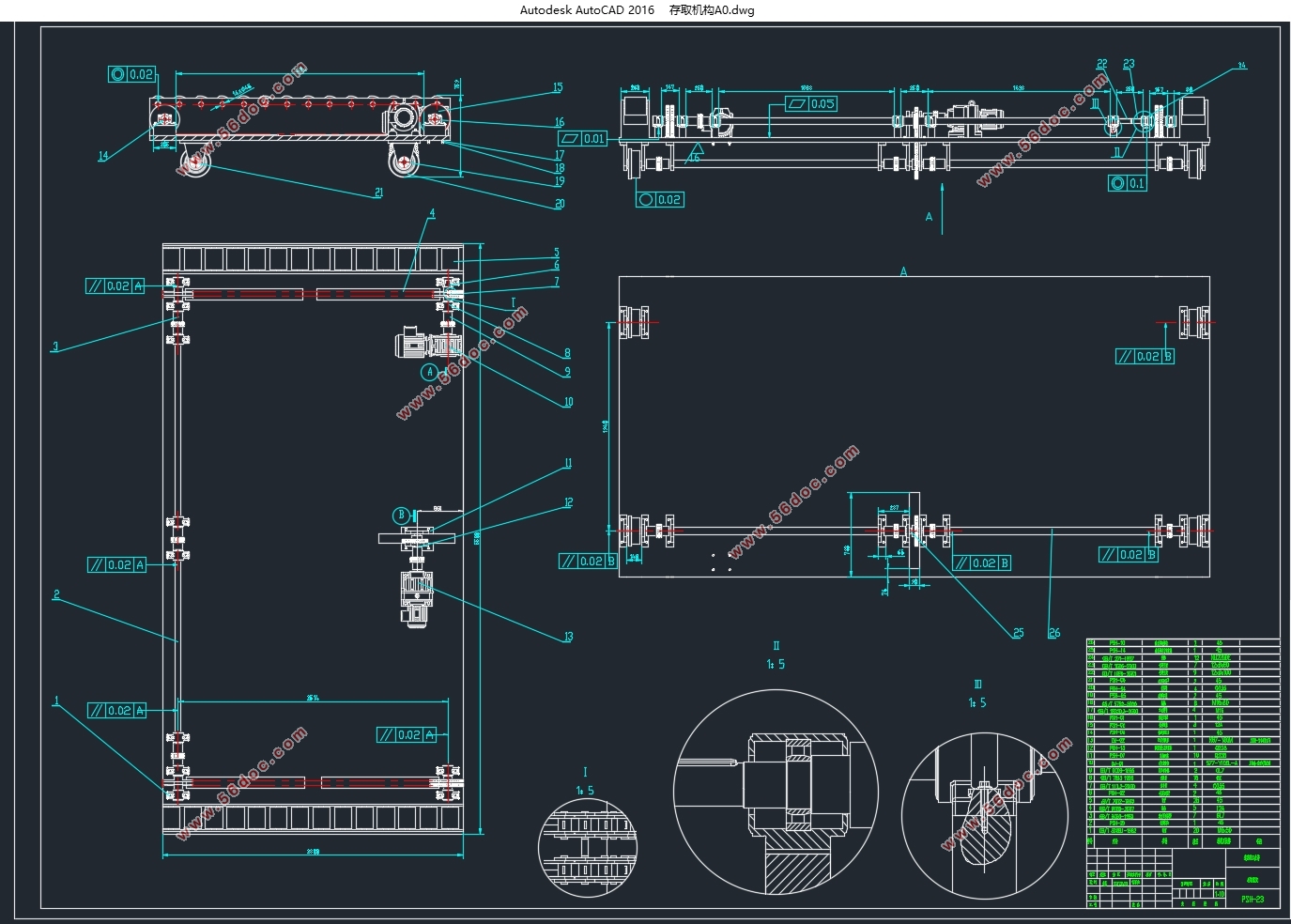The height and width of the screenshot is (924, 1291).
Task: Click part callout number 5
Action: pyautogui.click(x=556, y=253)
